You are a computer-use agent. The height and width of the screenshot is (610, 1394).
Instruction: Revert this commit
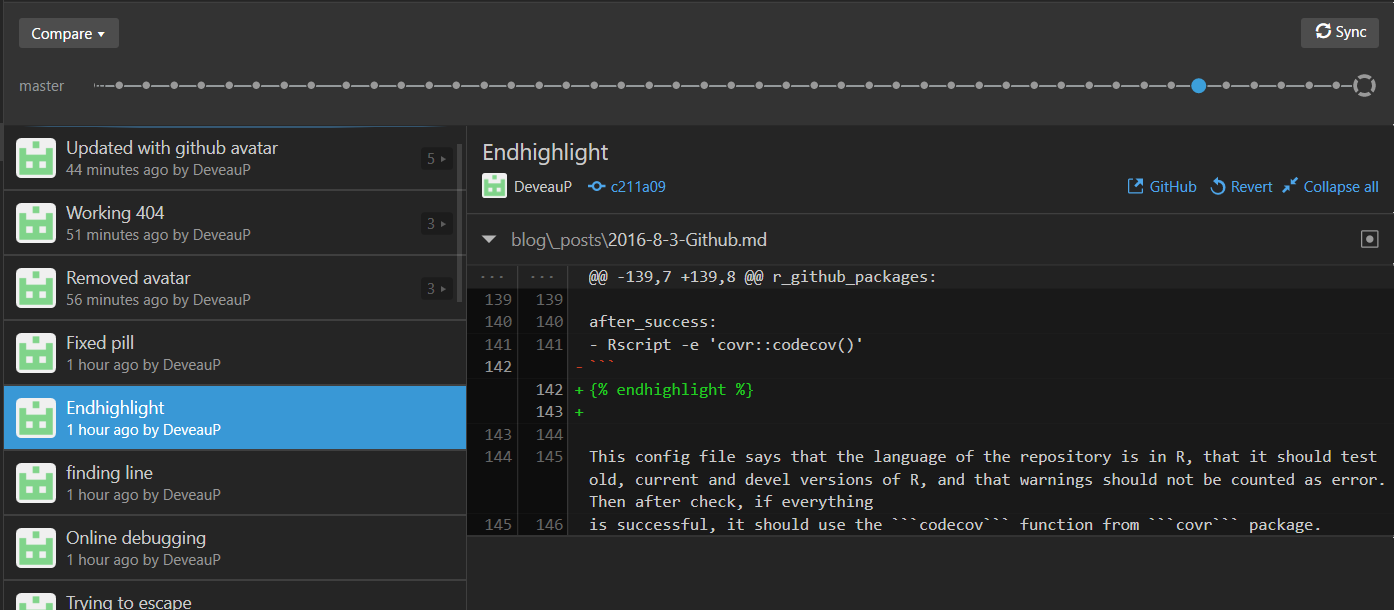[x=1241, y=186]
